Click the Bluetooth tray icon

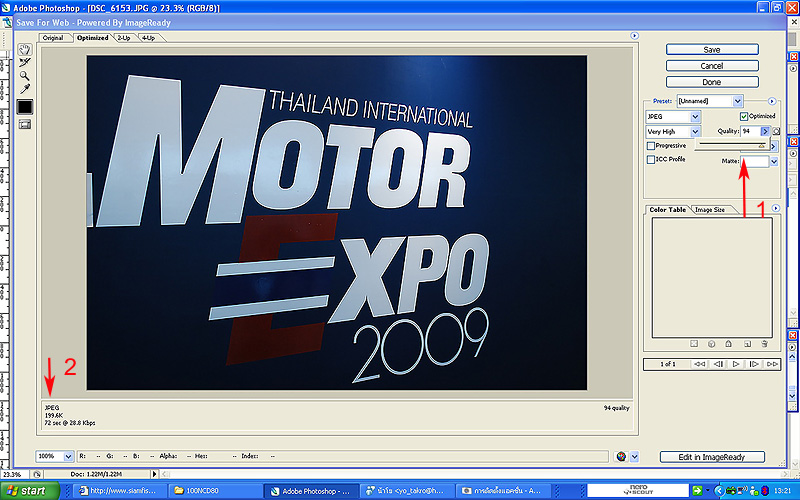[x=765, y=491]
